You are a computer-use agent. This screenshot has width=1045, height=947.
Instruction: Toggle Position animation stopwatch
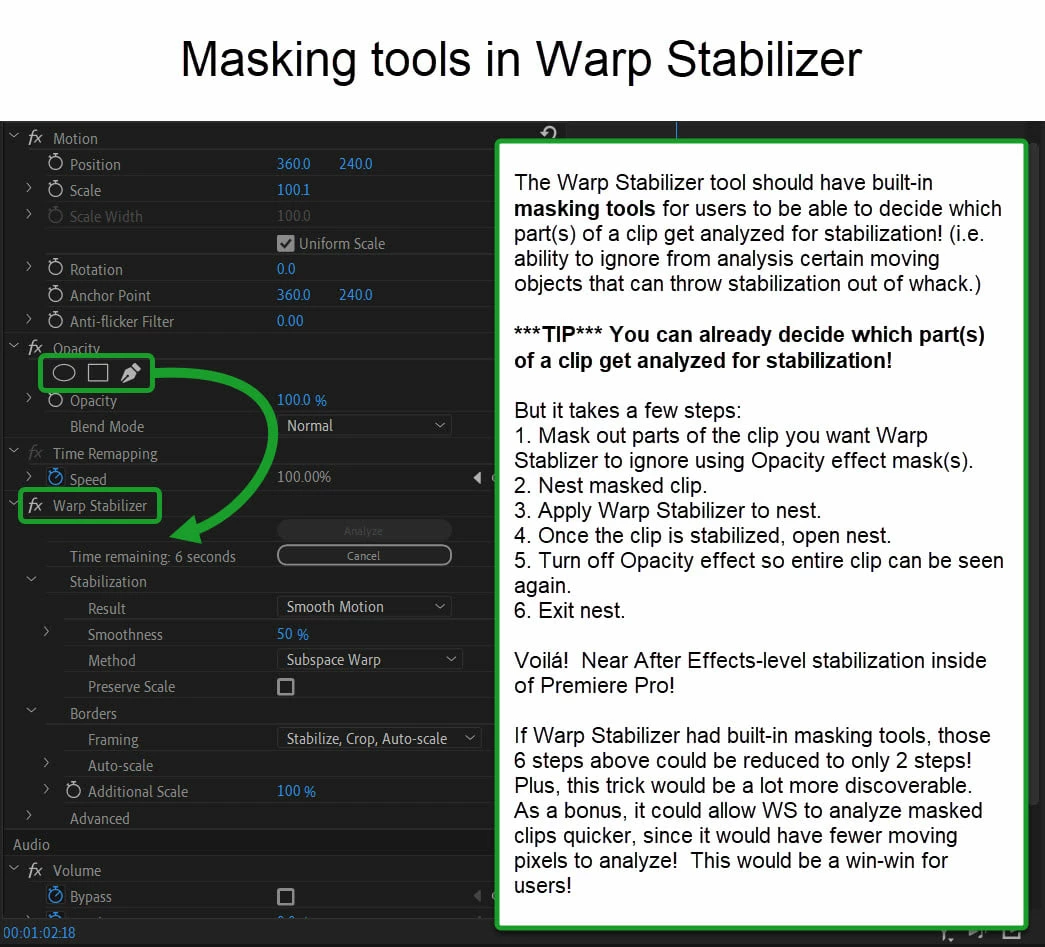55,163
